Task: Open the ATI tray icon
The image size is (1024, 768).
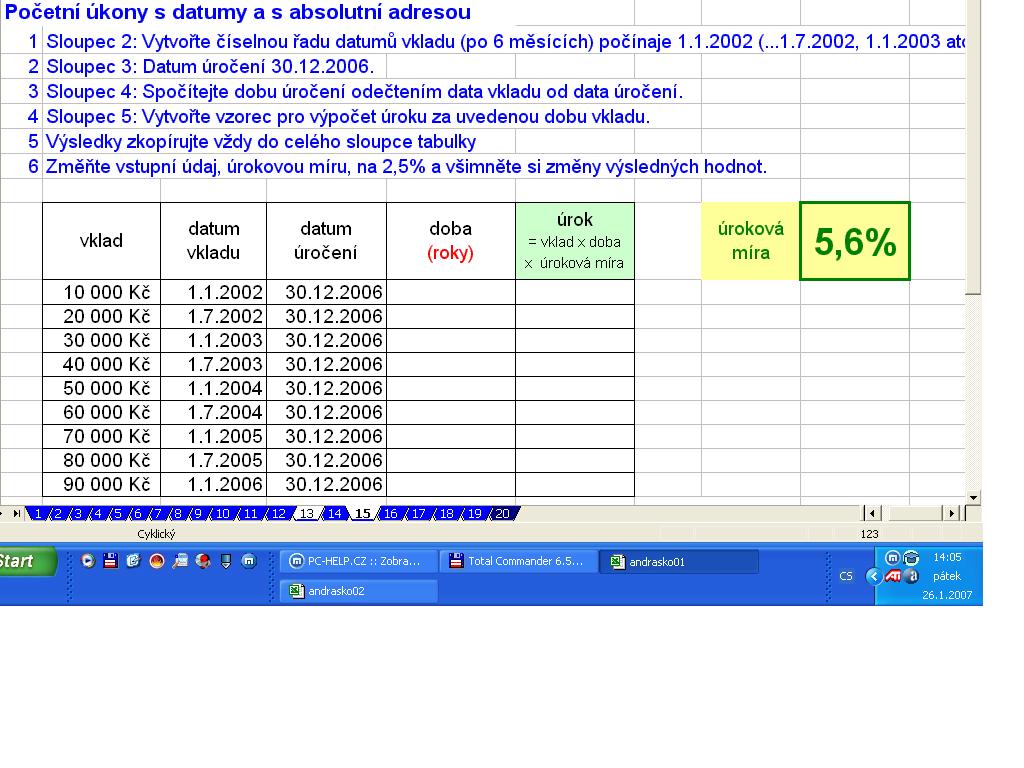Action: coord(893,576)
